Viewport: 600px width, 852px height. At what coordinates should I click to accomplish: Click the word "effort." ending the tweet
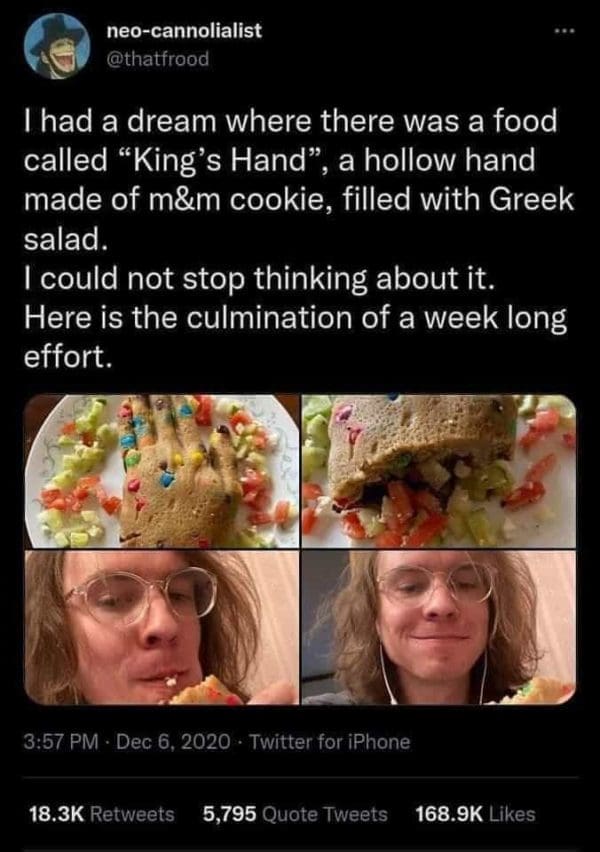coord(68,356)
